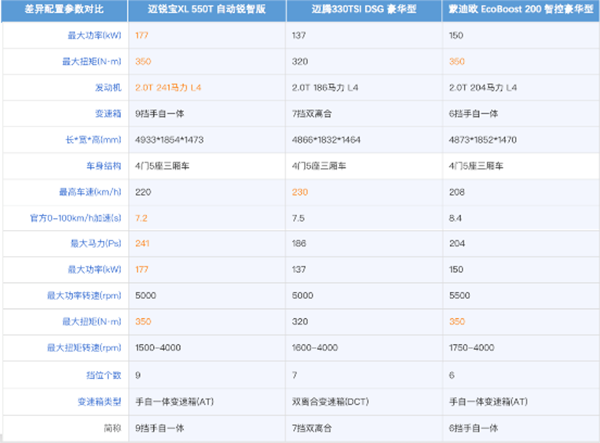600x443 pixels.
Task: Select gear count 7 in 挡位个数 row
Action: coord(295,375)
